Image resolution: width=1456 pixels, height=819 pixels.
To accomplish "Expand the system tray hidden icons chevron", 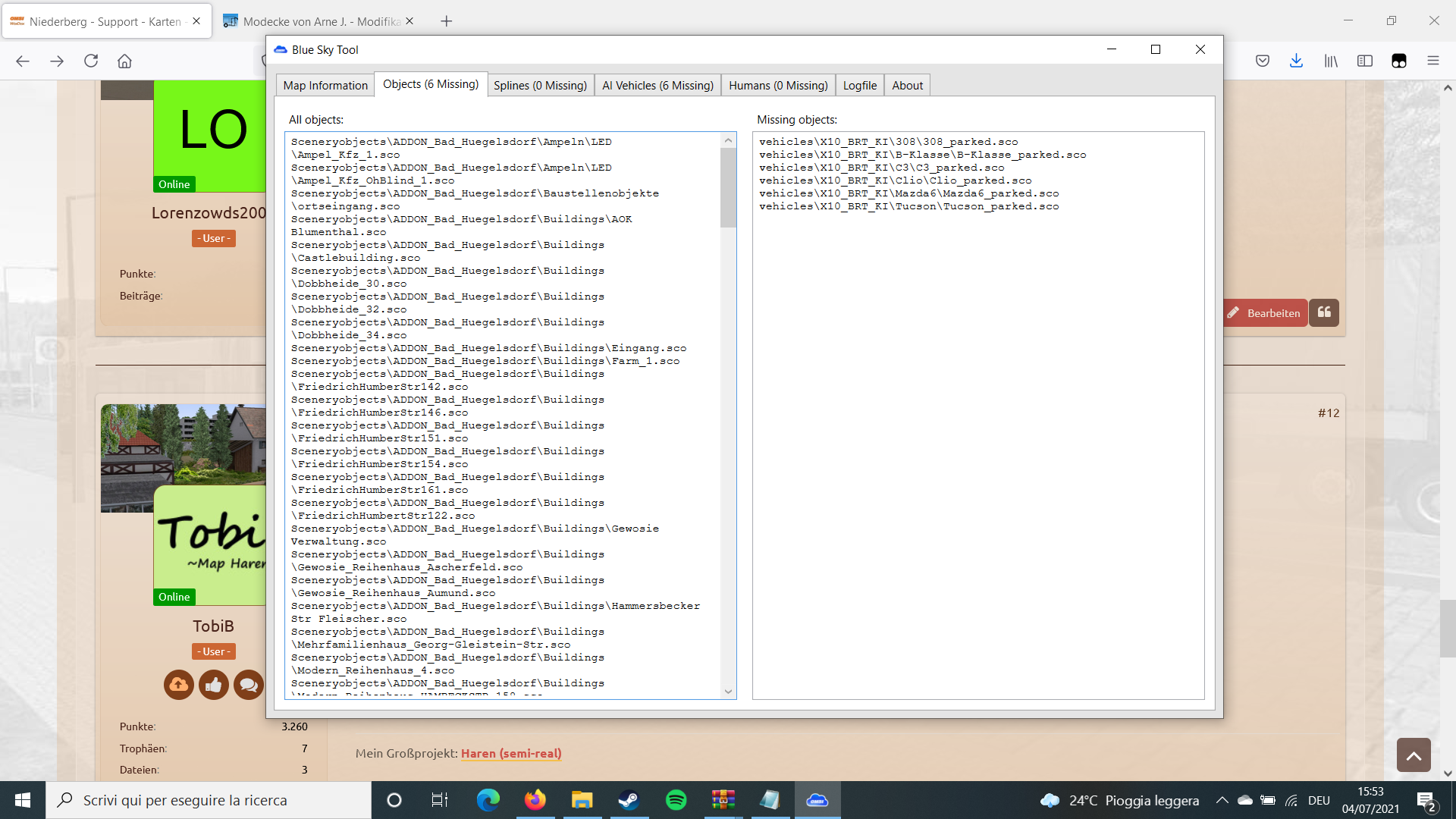I will 1222,800.
